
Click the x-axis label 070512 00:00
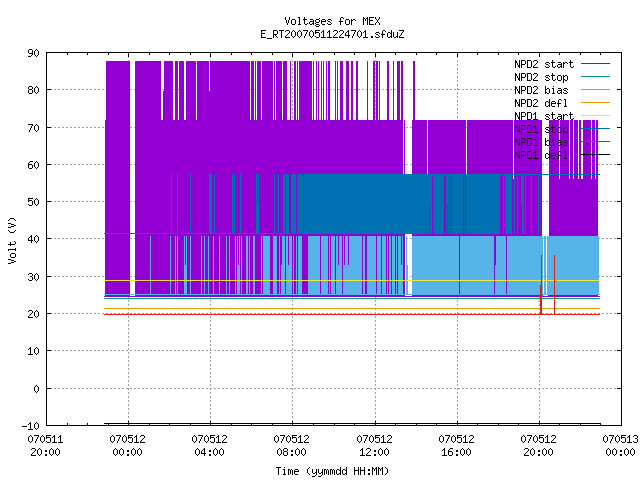[x=127, y=446]
